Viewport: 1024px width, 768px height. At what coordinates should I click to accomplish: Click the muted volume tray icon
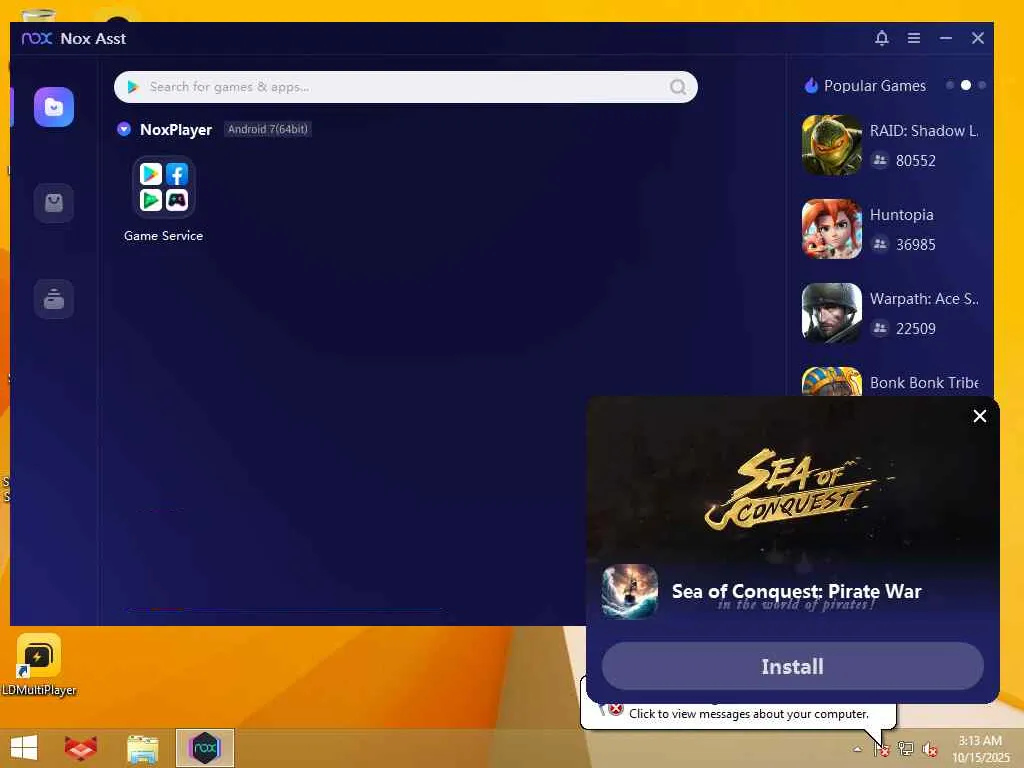(929, 749)
